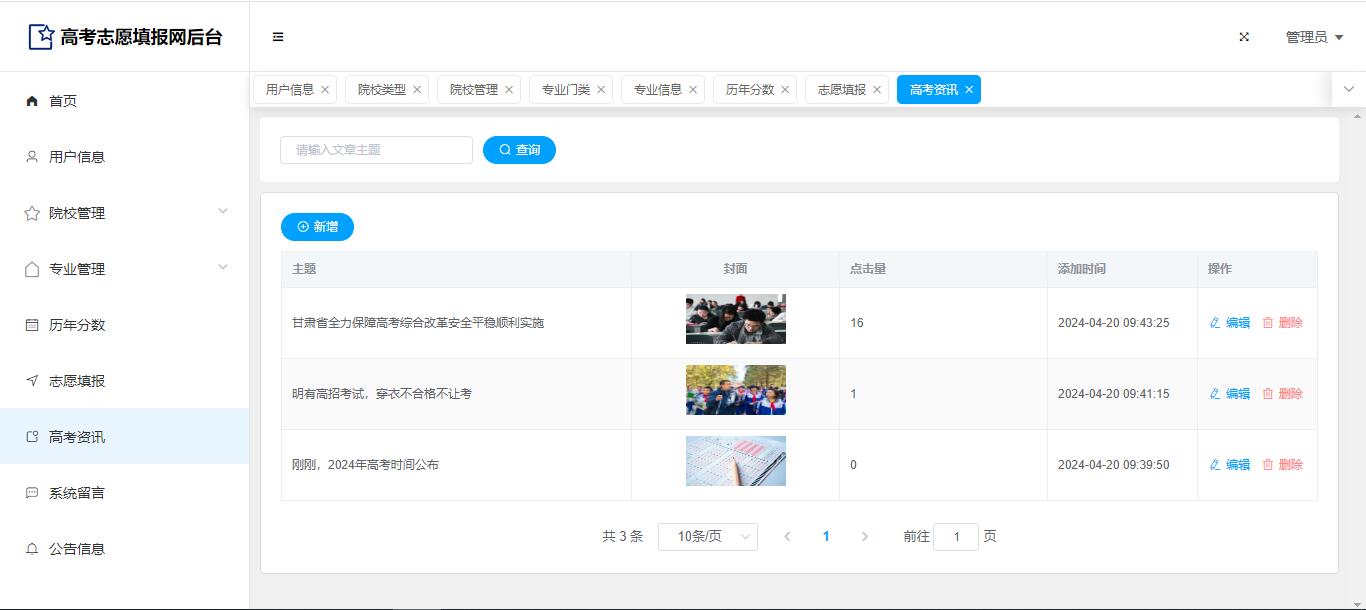The image size is (1366, 610).
Task: Switch to the 院校管理 tab
Action: click(473, 90)
